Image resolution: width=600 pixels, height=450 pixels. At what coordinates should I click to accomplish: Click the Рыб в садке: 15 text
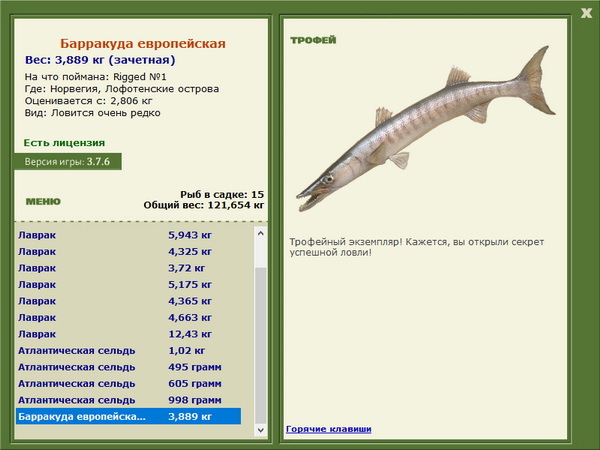(222, 194)
